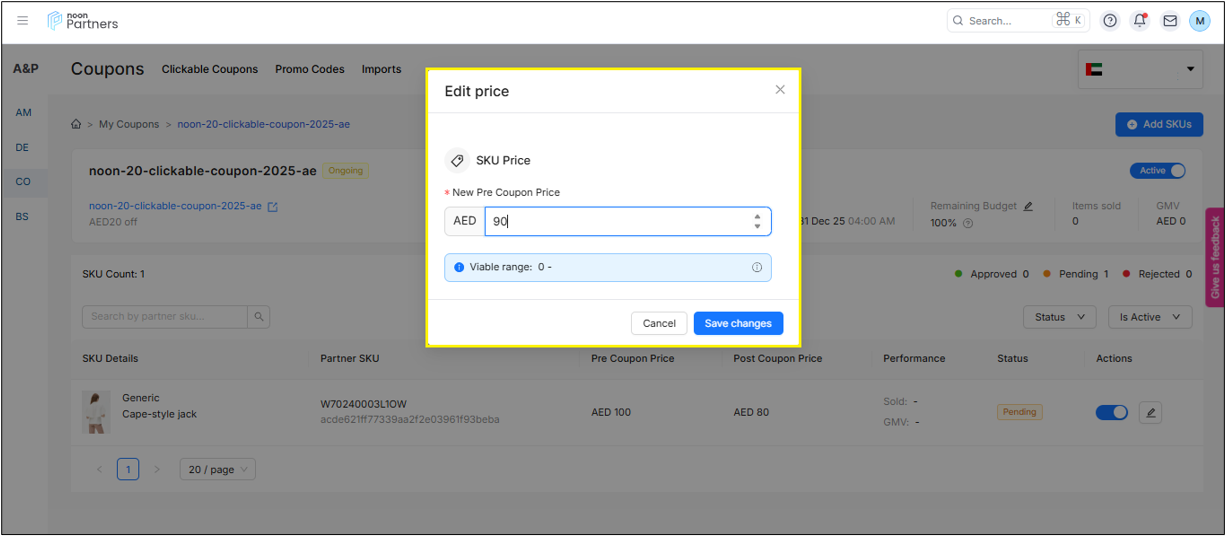Click the search magnifier beside partner SKU
1227x537 pixels.
pos(259,317)
